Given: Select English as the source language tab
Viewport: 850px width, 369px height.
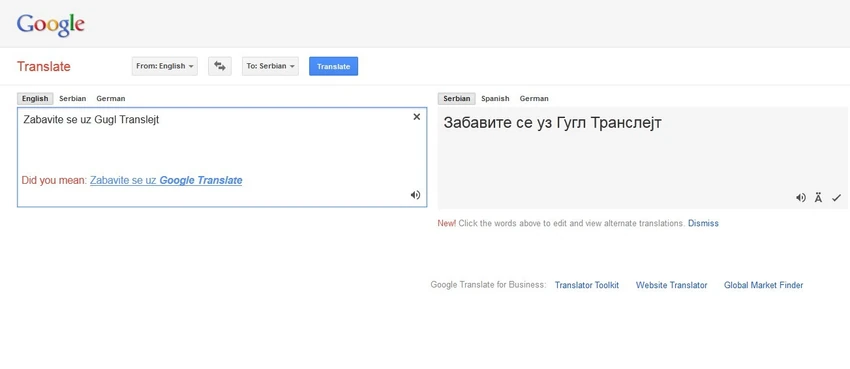Looking at the screenshot, I should pyautogui.click(x=35, y=99).
